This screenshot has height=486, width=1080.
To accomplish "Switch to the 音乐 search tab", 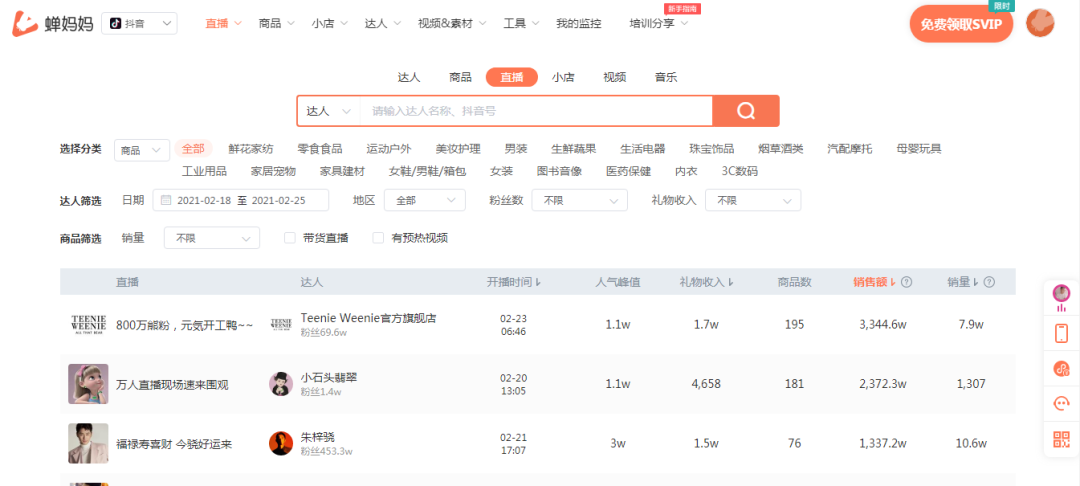I will [666, 77].
